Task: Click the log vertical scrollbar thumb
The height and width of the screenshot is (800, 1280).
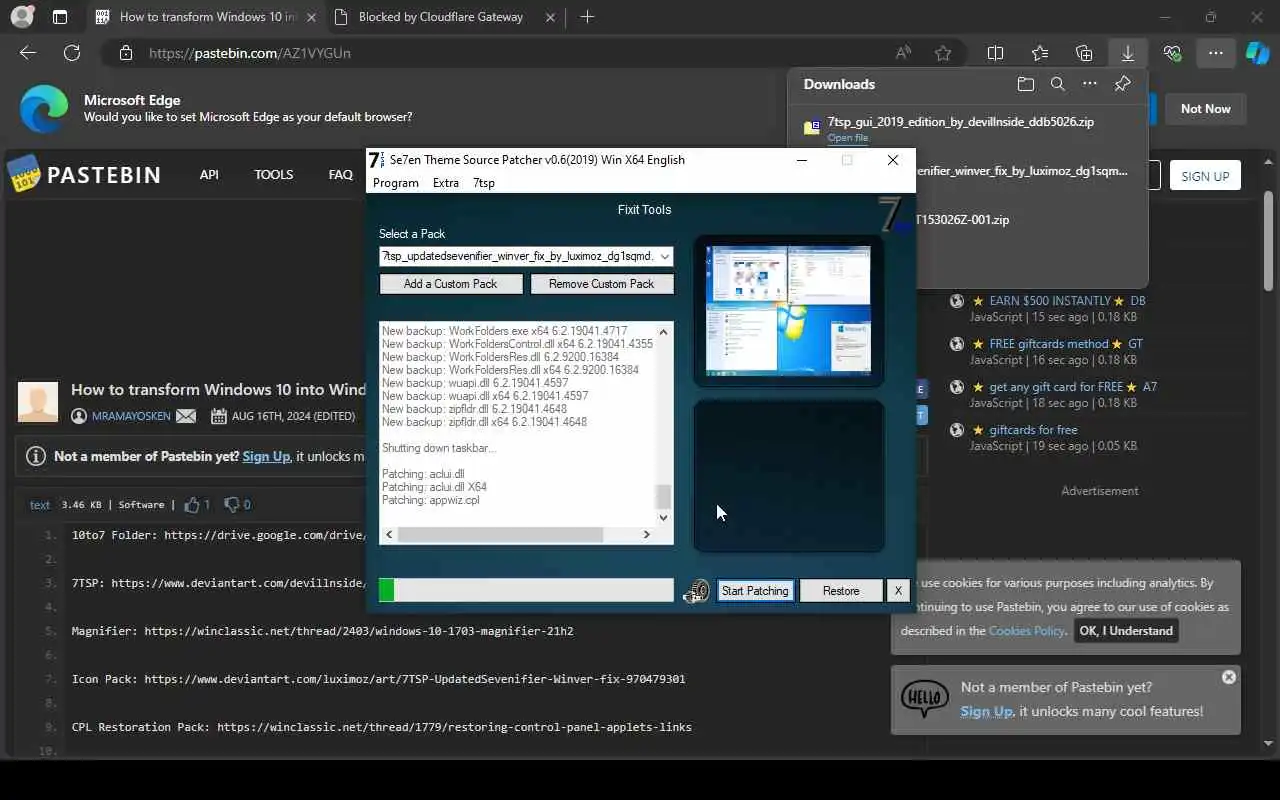Action: pyautogui.click(x=663, y=497)
